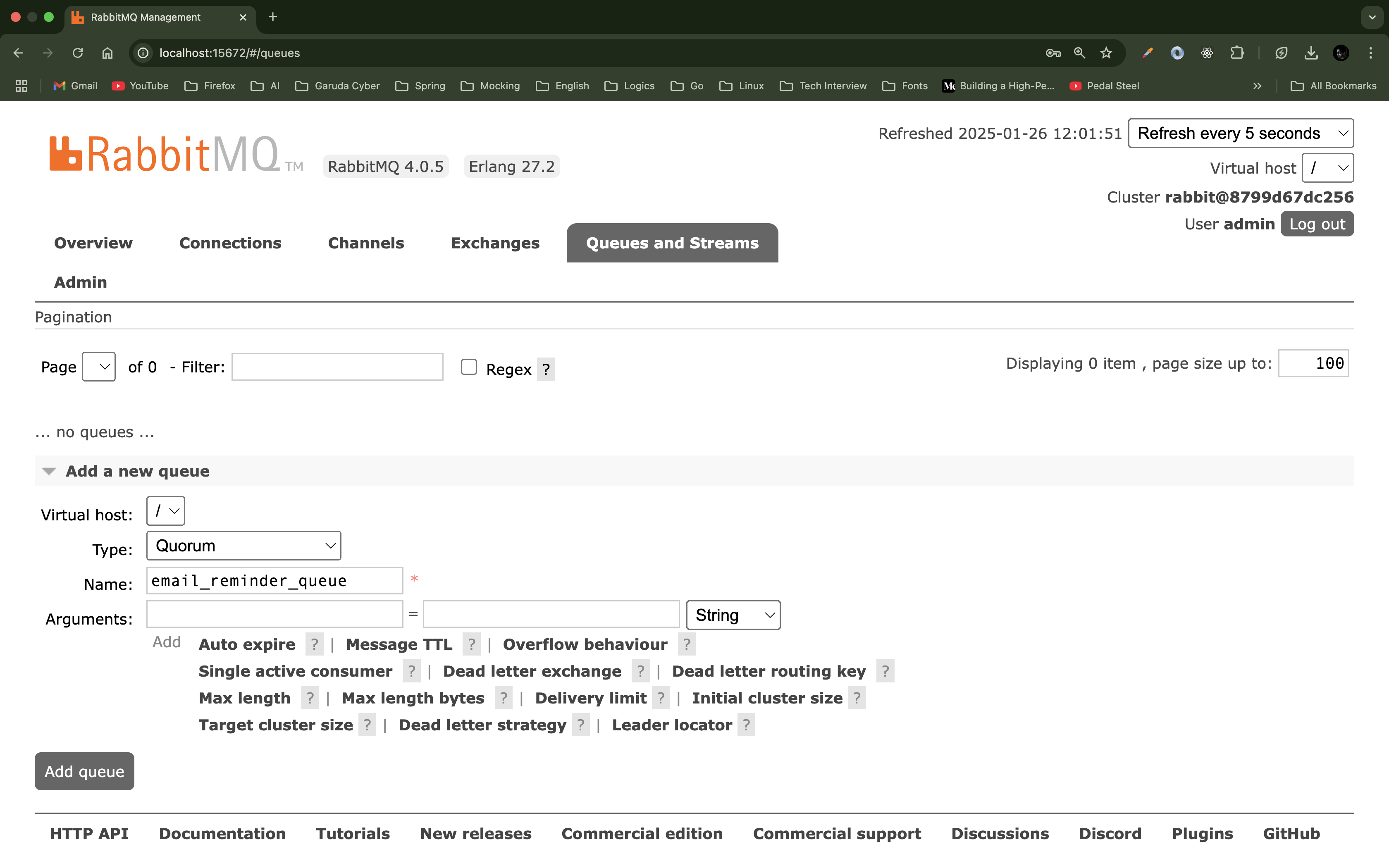Open the Pedal Steel bookmark
This screenshot has height=868, width=1389.
1104,86
